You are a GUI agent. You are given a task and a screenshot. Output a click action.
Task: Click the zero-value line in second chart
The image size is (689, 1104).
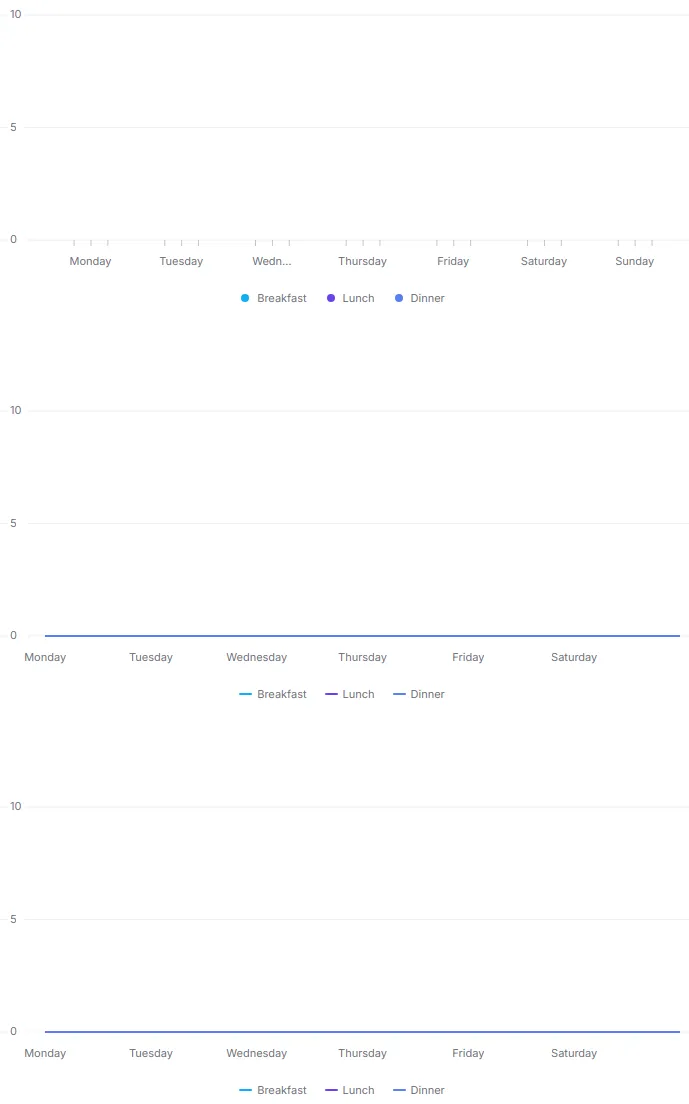(362, 636)
